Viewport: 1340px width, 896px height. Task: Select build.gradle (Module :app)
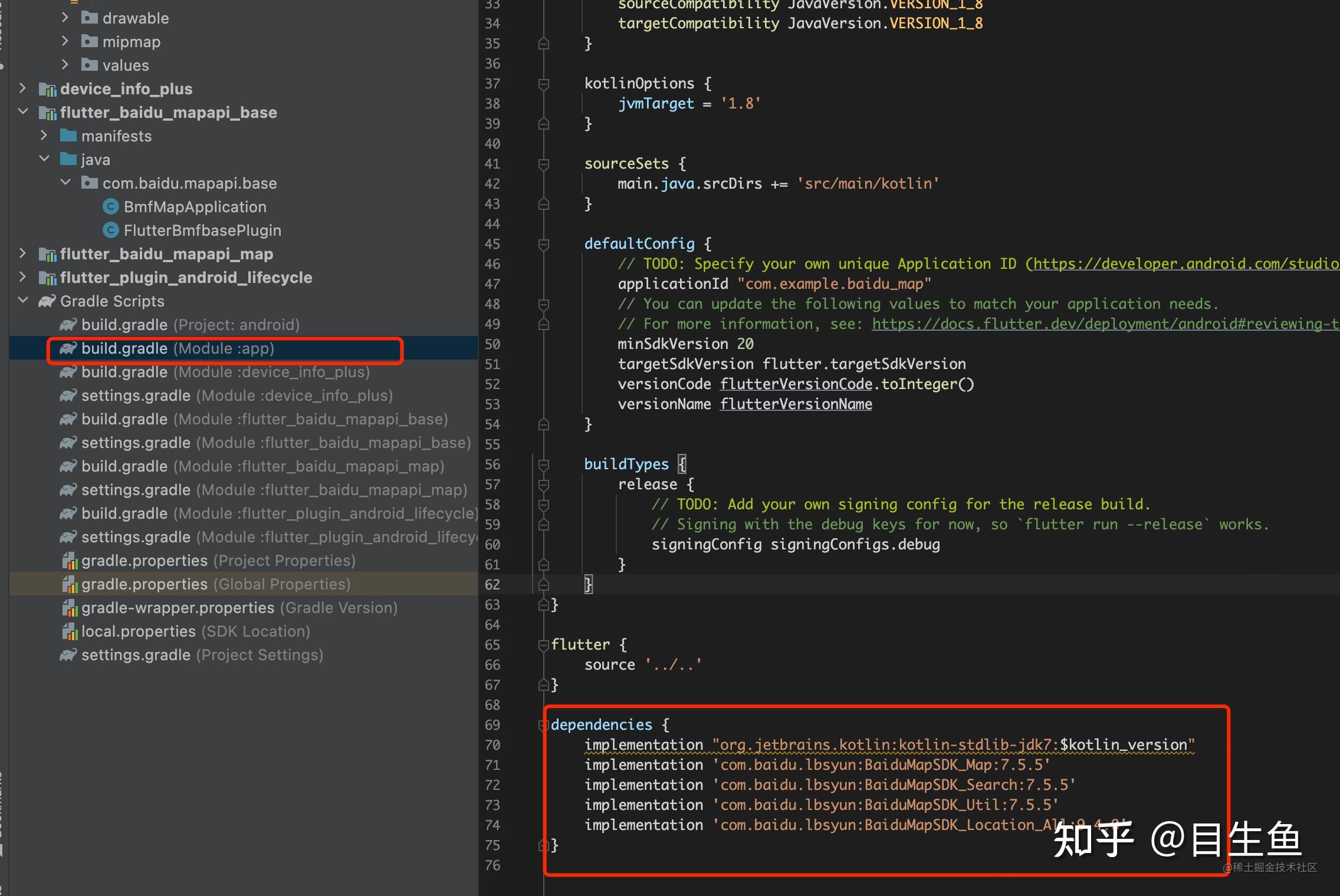tap(178, 348)
